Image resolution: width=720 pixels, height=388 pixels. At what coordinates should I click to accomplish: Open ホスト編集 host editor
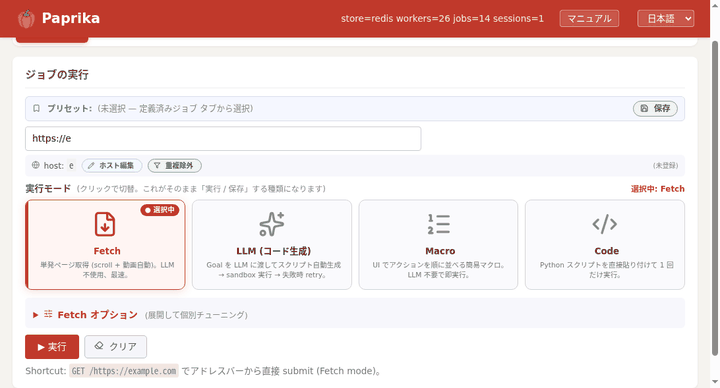click(112, 165)
